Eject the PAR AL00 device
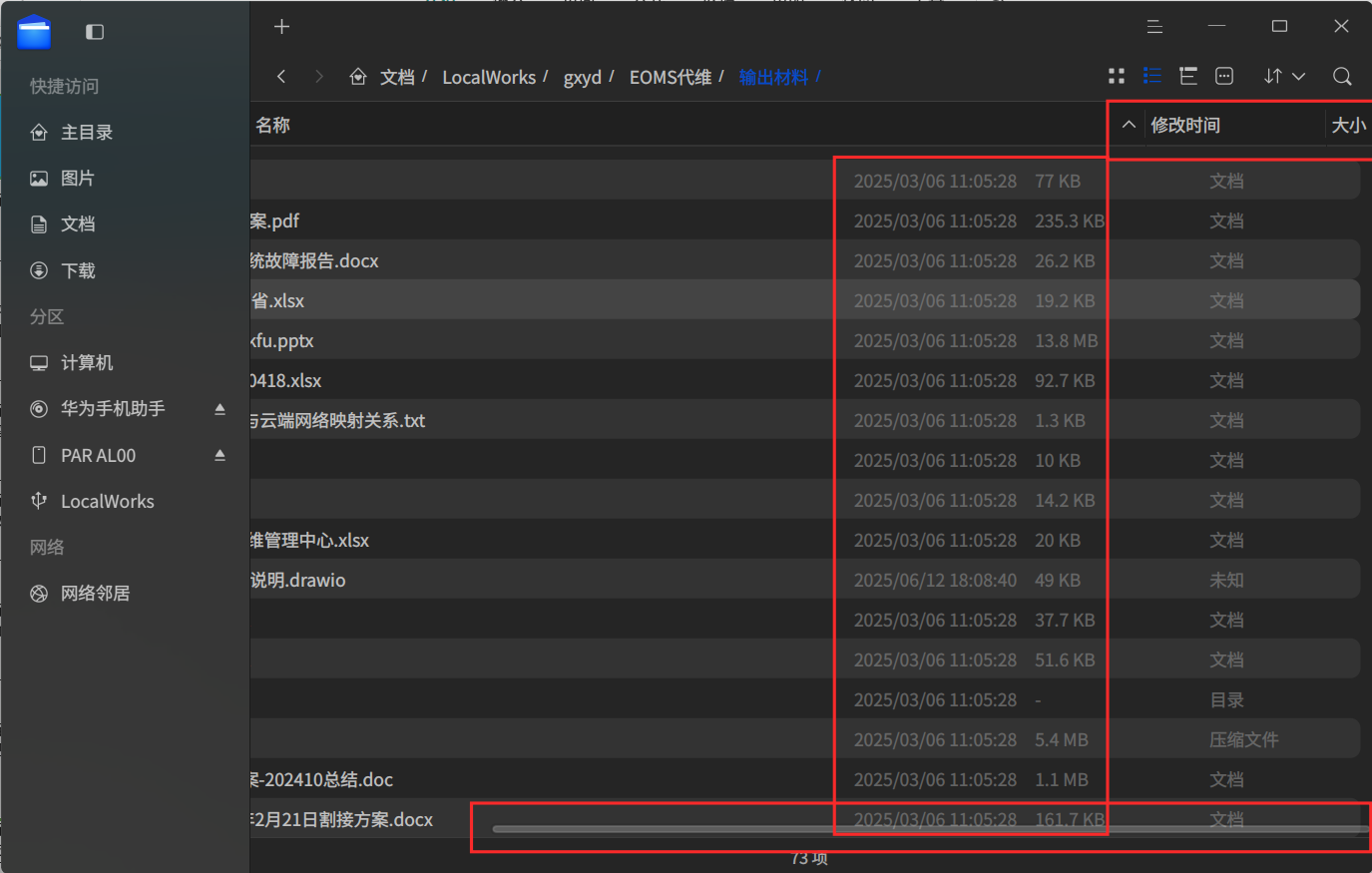 point(220,455)
